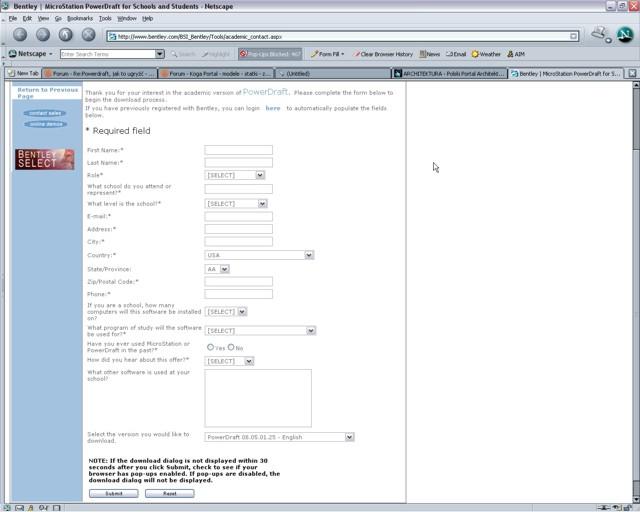This screenshot has height=512, width=640.
Task: Open the Role dropdown
Action: (235, 175)
